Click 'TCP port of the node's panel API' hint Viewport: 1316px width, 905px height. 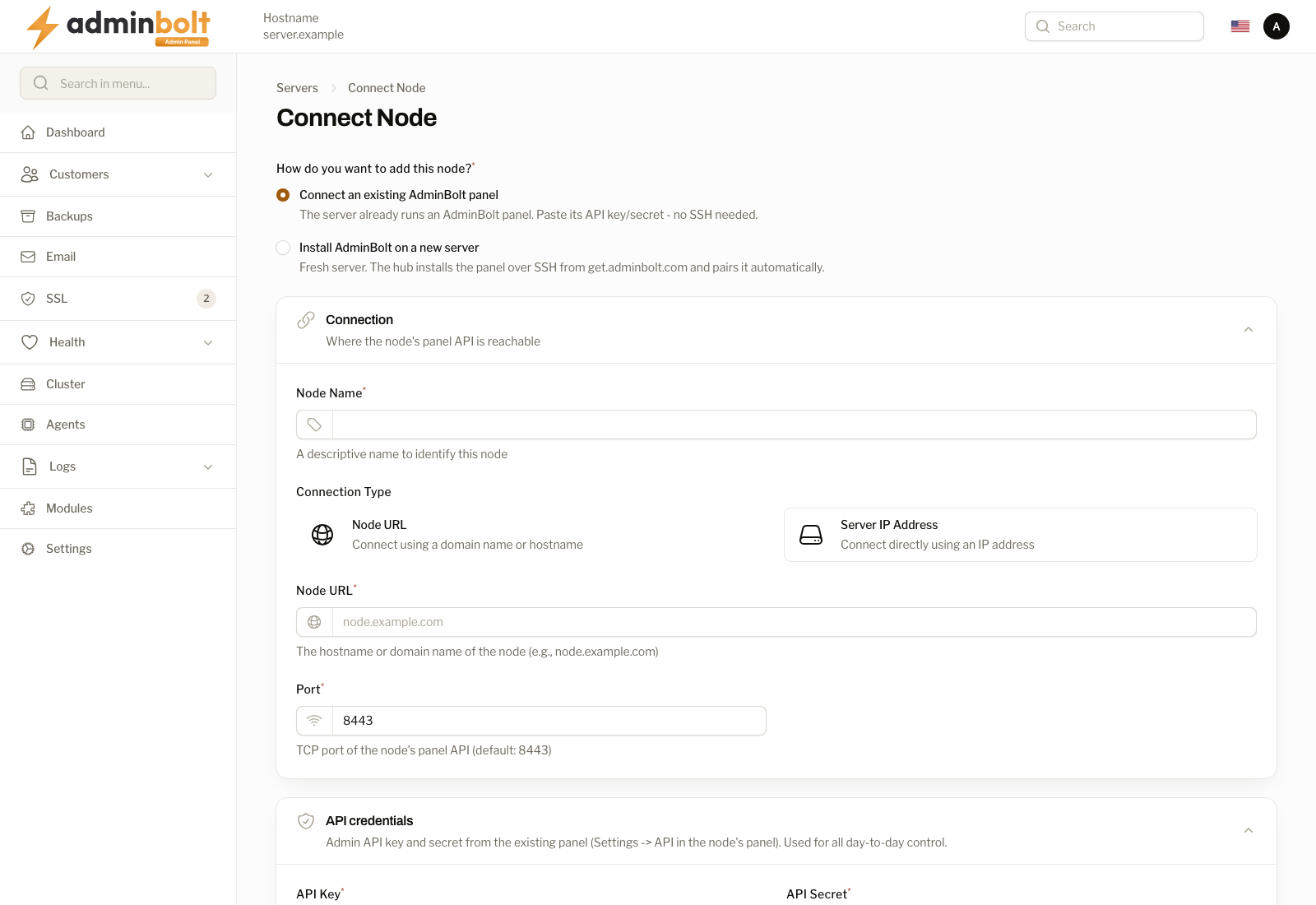click(424, 750)
